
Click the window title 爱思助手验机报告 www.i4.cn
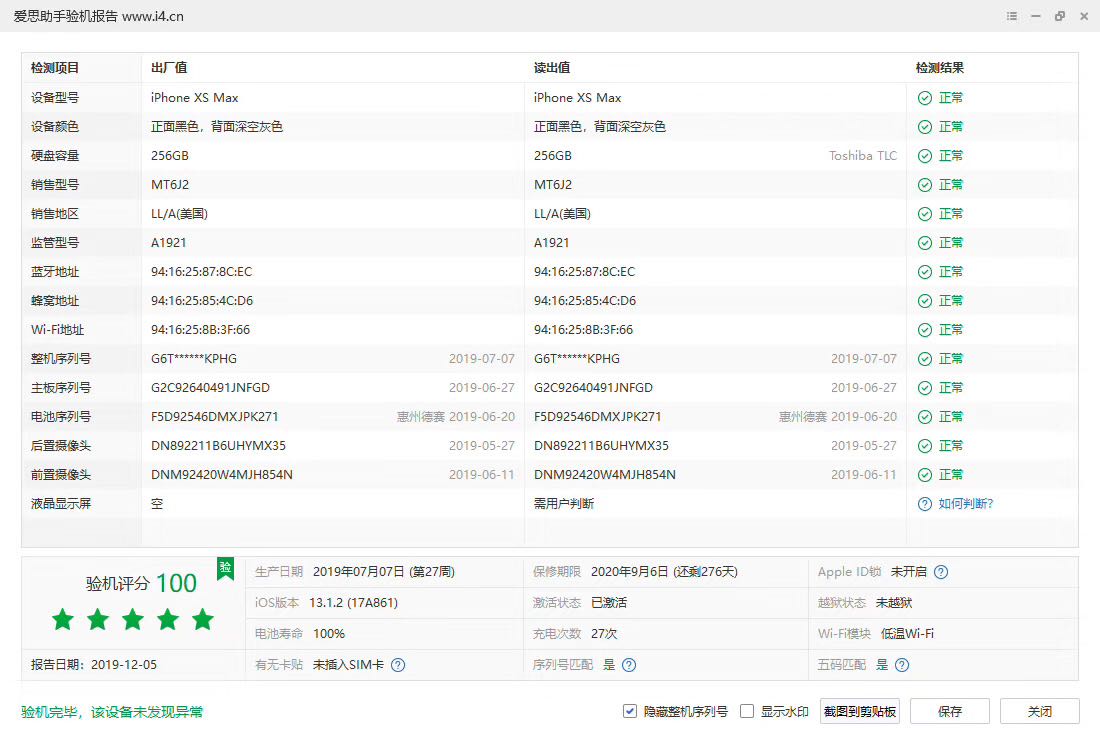[98, 16]
